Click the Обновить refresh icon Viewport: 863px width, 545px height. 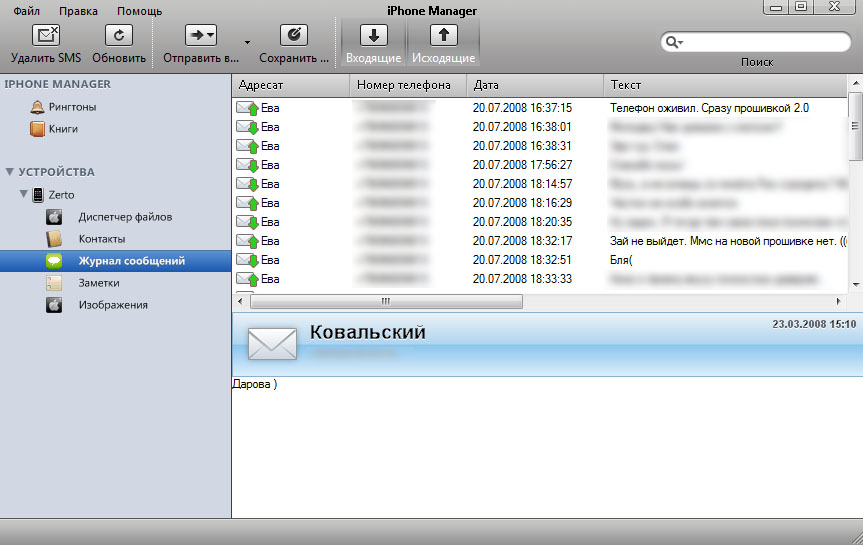point(119,36)
